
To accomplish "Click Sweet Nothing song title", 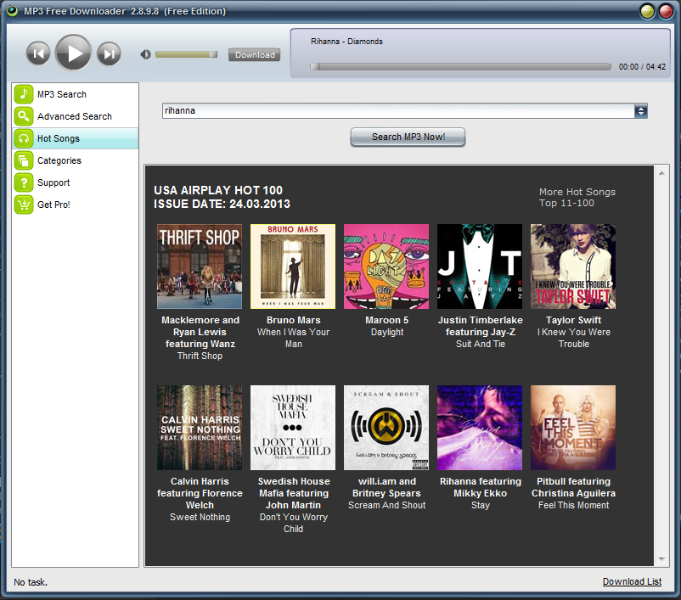I will pos(200,517).
